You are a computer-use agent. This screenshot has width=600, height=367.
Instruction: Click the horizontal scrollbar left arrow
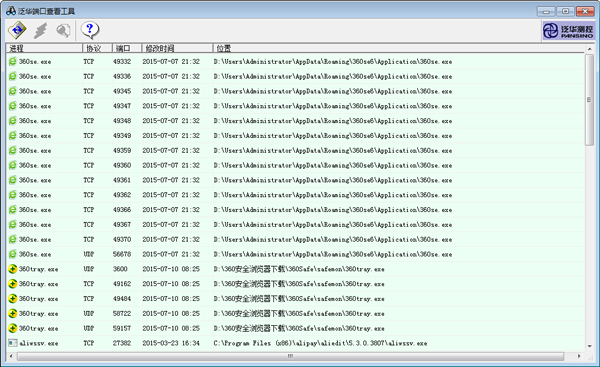coord(11,356)
